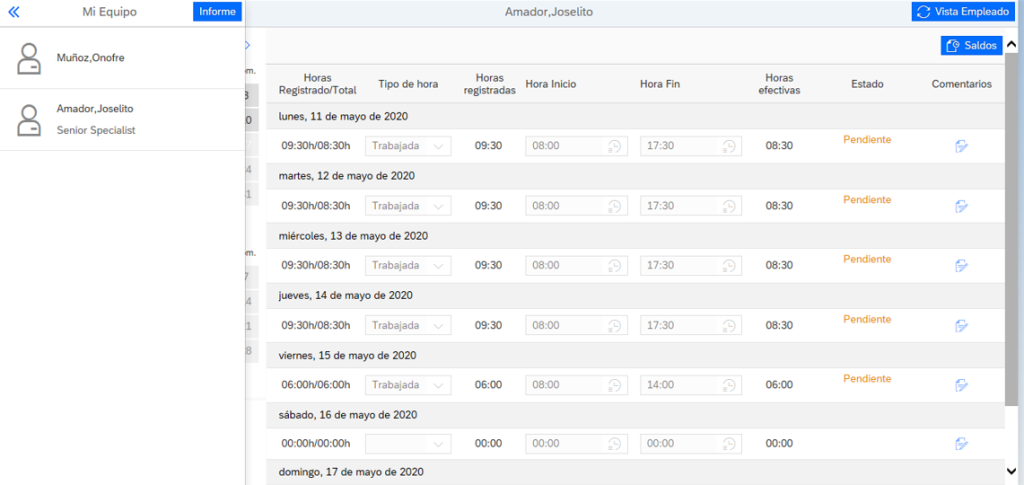Open time picker icon for viernes Hora Fin
This screenshot has height=485, width=1024.
click(729, 386)
